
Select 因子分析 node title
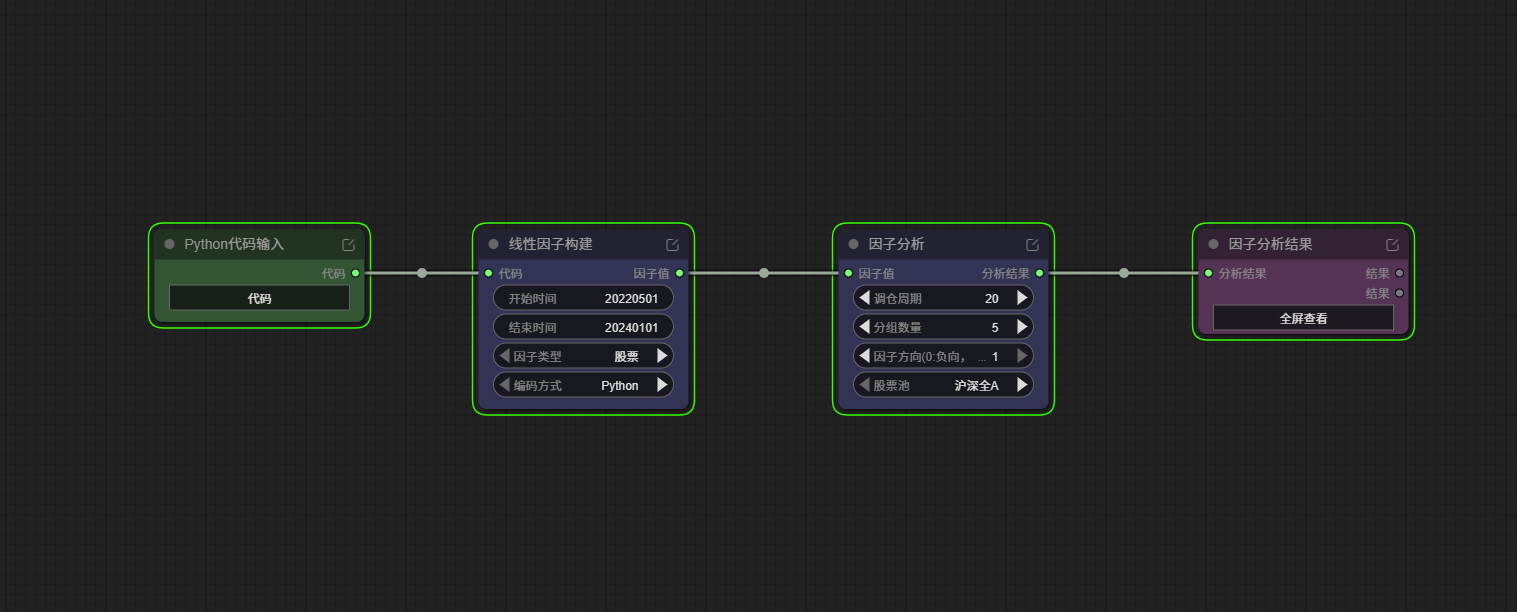tap(896, 244)
